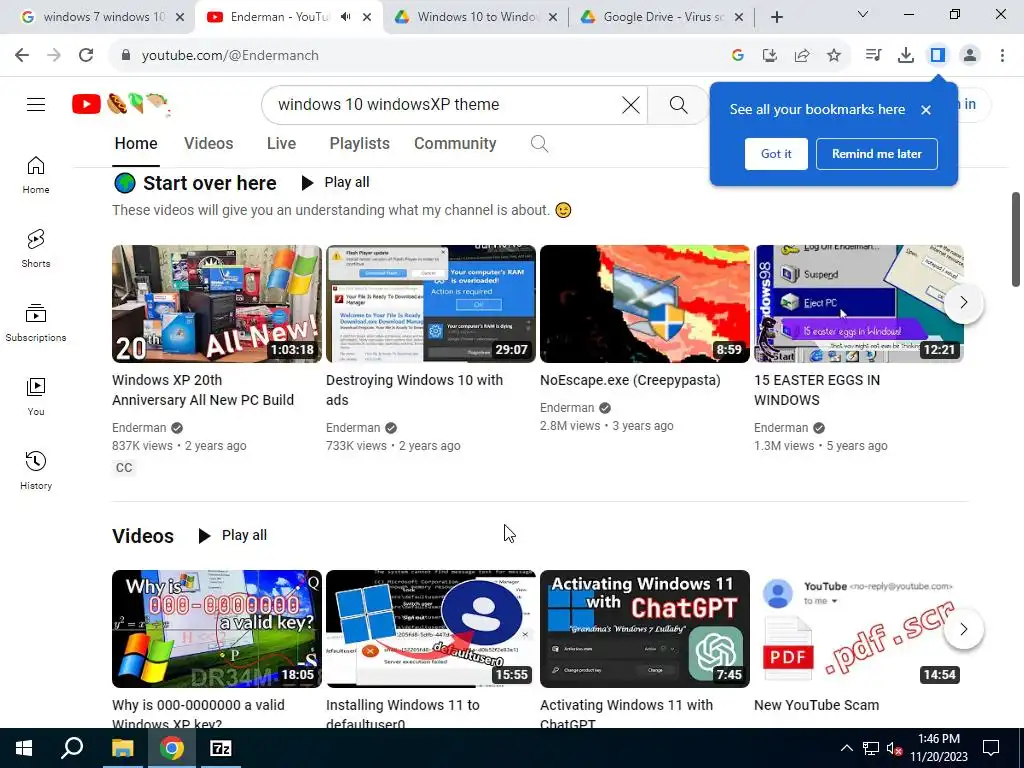Click Got it in the bookmarks popup
This screenshot has height=768, width=1024.
776,154
